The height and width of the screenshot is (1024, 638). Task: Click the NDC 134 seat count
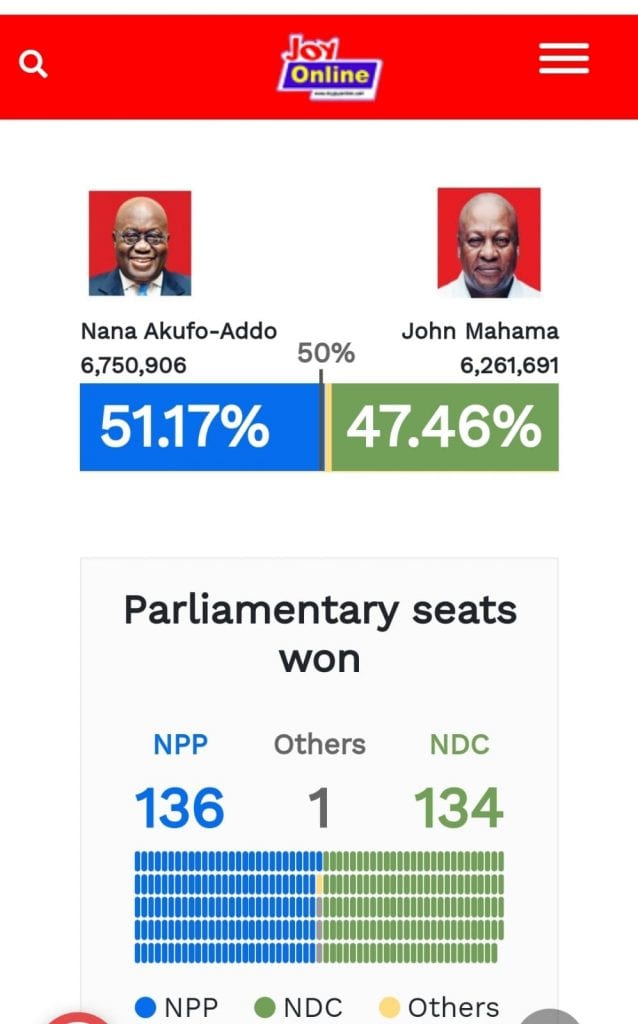(x=459, y=808)
